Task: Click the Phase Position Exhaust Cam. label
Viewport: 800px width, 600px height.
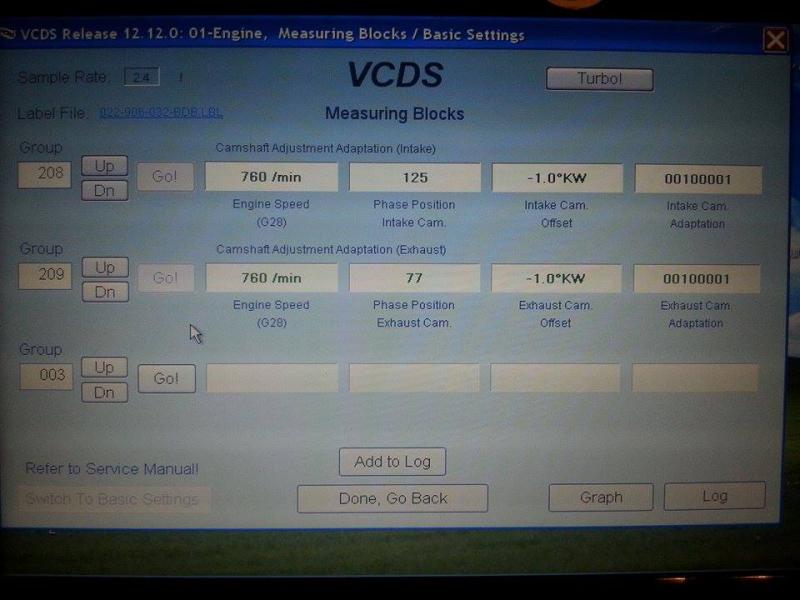Action: pyautogui.click(x=414, y=314)
